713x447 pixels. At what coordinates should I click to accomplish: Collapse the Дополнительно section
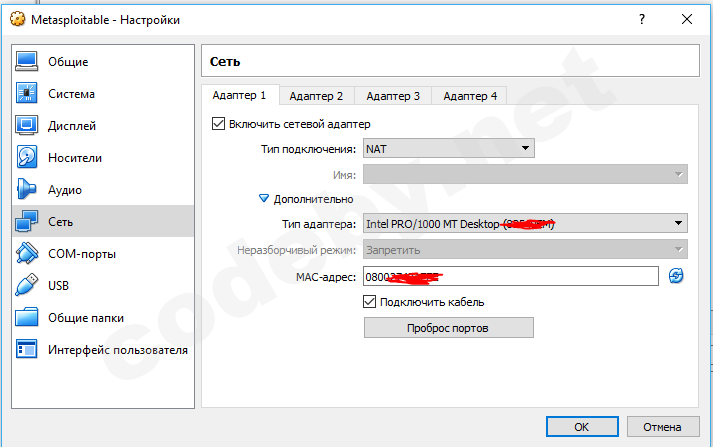click(265, 199)
